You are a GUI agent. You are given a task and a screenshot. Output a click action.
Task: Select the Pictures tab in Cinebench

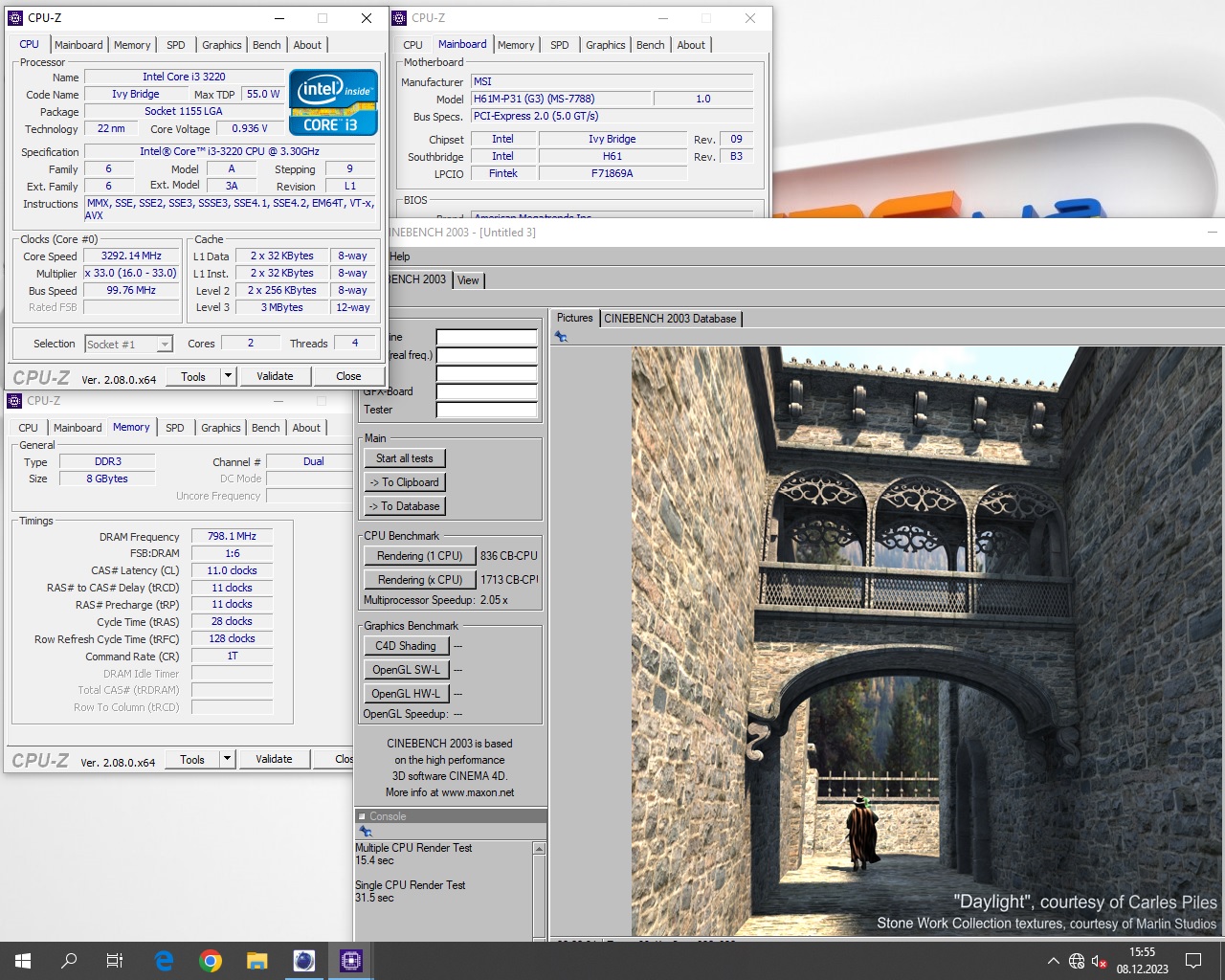[x=575, y=318]
